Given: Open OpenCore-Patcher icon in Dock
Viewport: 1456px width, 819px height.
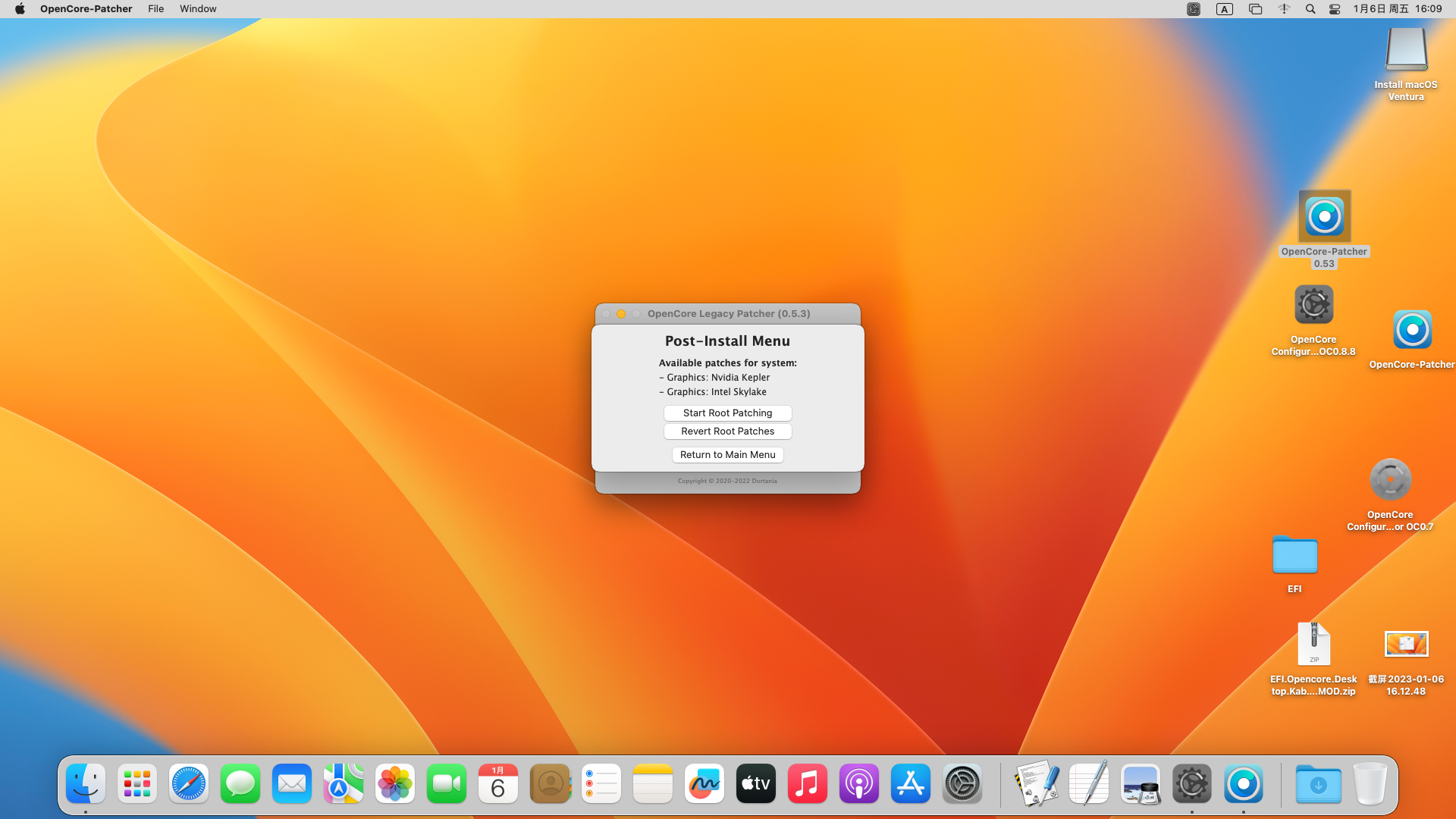Looking at the screenshot, I should [x=1243, y=784].
